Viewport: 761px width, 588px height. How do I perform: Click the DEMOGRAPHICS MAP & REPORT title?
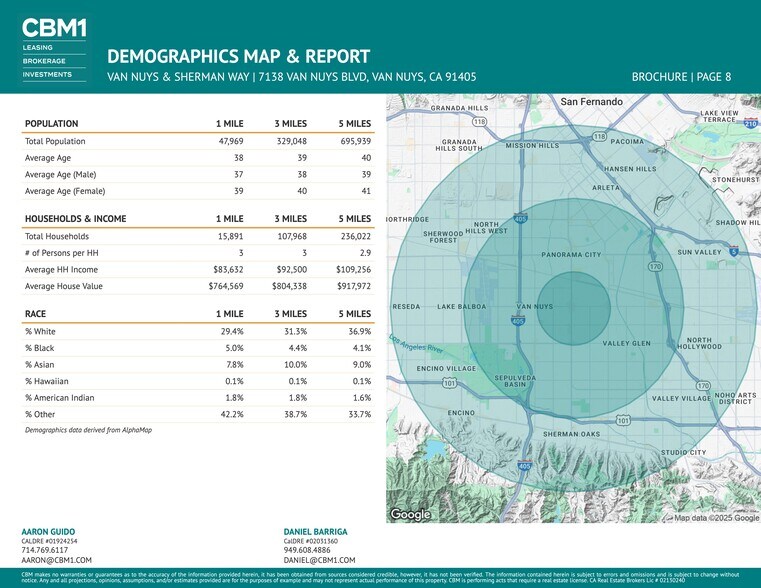click(238, 56)
